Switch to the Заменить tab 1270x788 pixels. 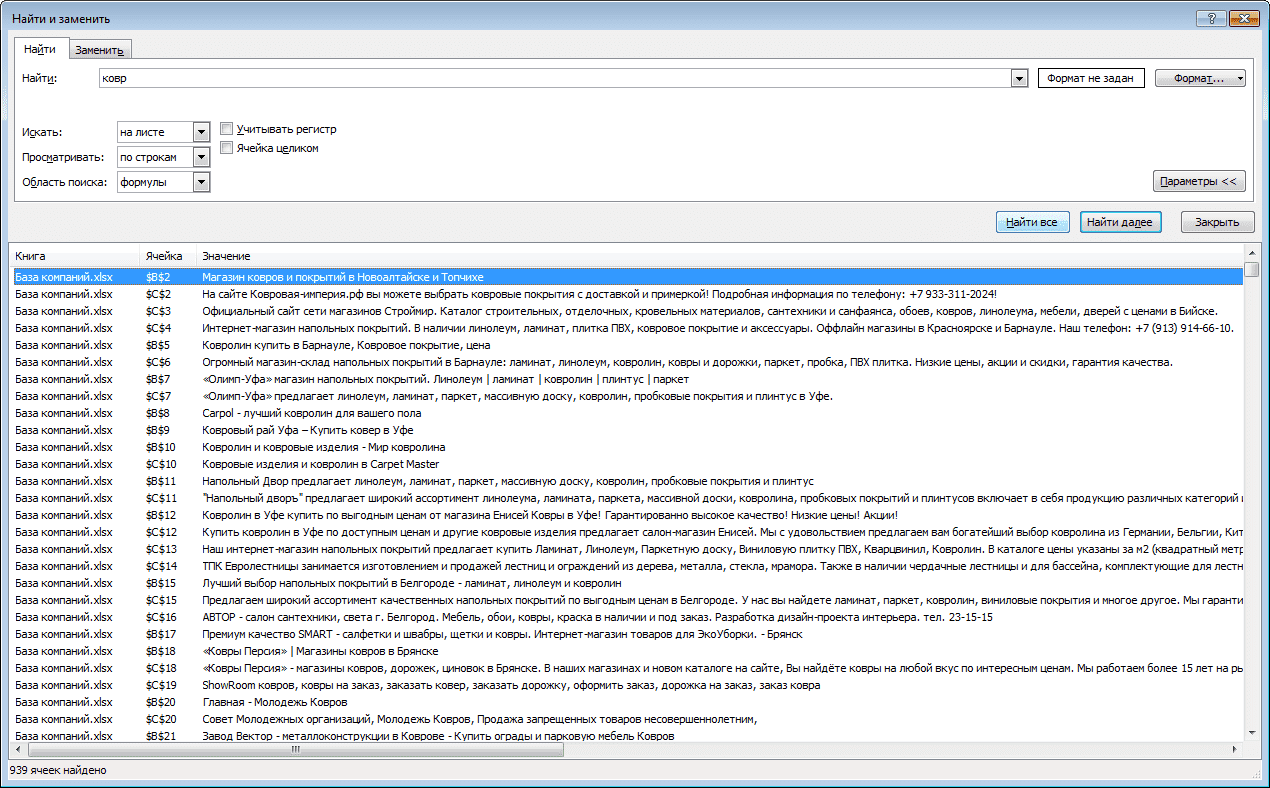[x=99, y=50]
